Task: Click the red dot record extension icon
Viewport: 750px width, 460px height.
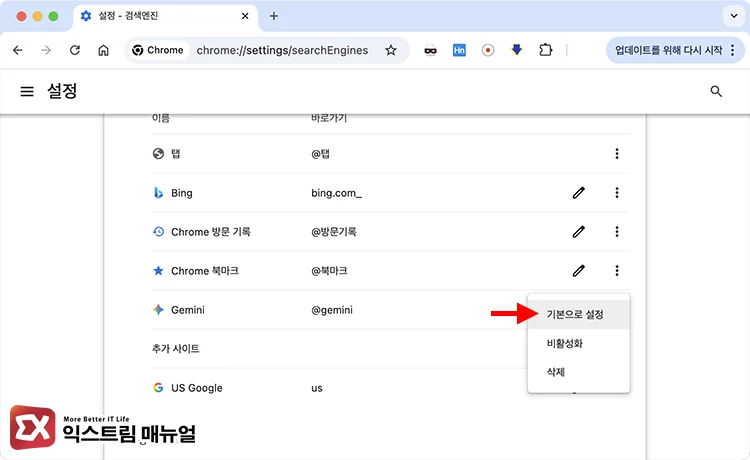Action: pos(488,50)
